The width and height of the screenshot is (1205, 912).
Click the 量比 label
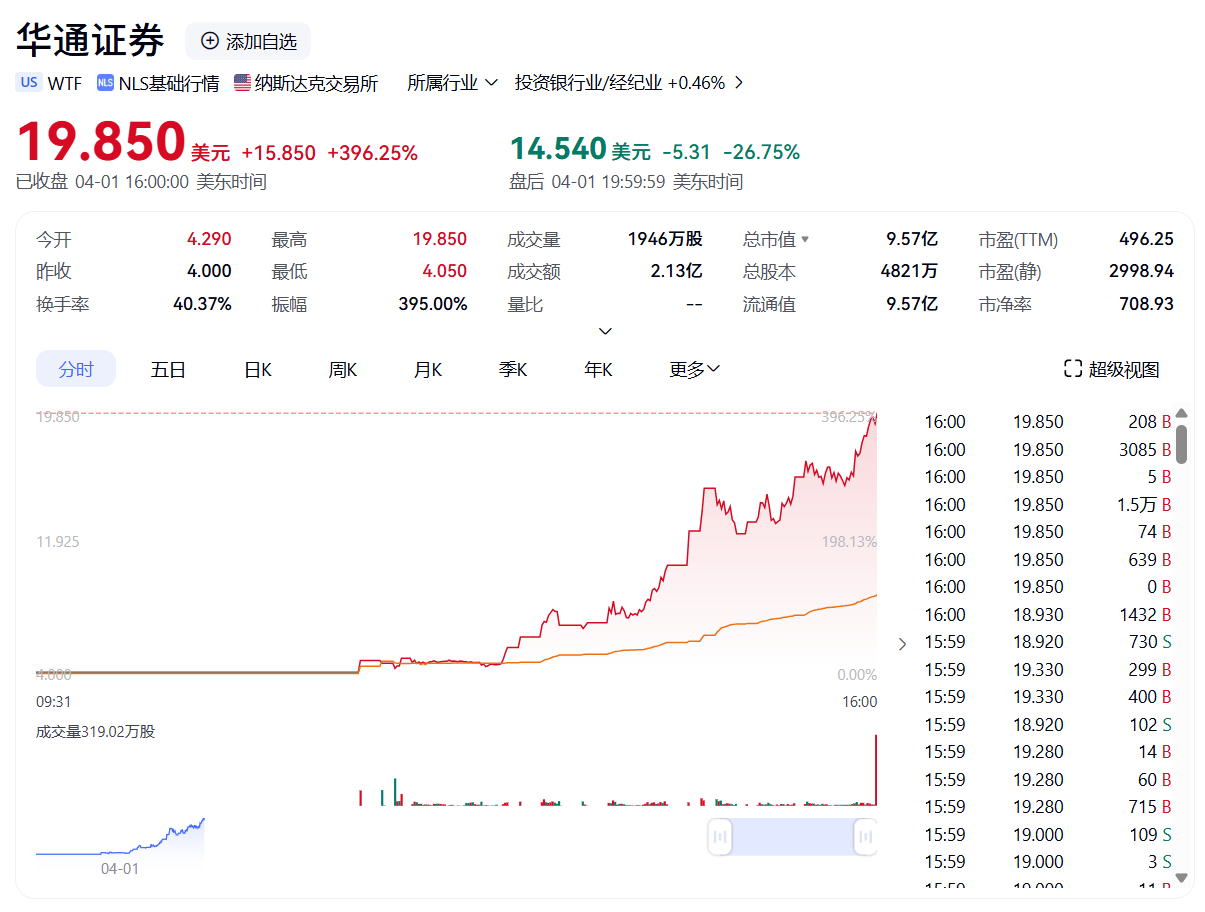(525, 304)
